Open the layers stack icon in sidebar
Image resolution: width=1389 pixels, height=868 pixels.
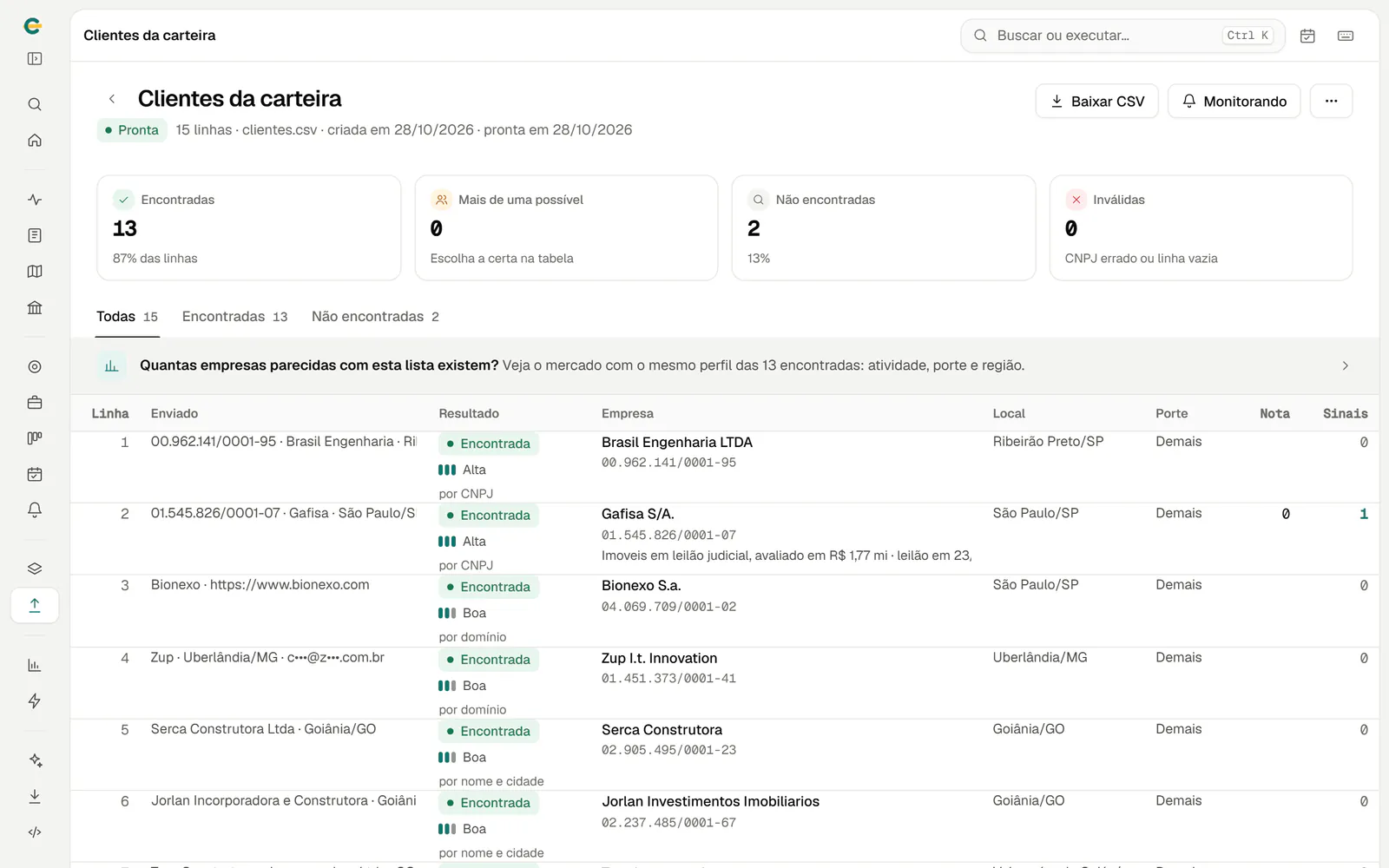(x=35, y=569)
